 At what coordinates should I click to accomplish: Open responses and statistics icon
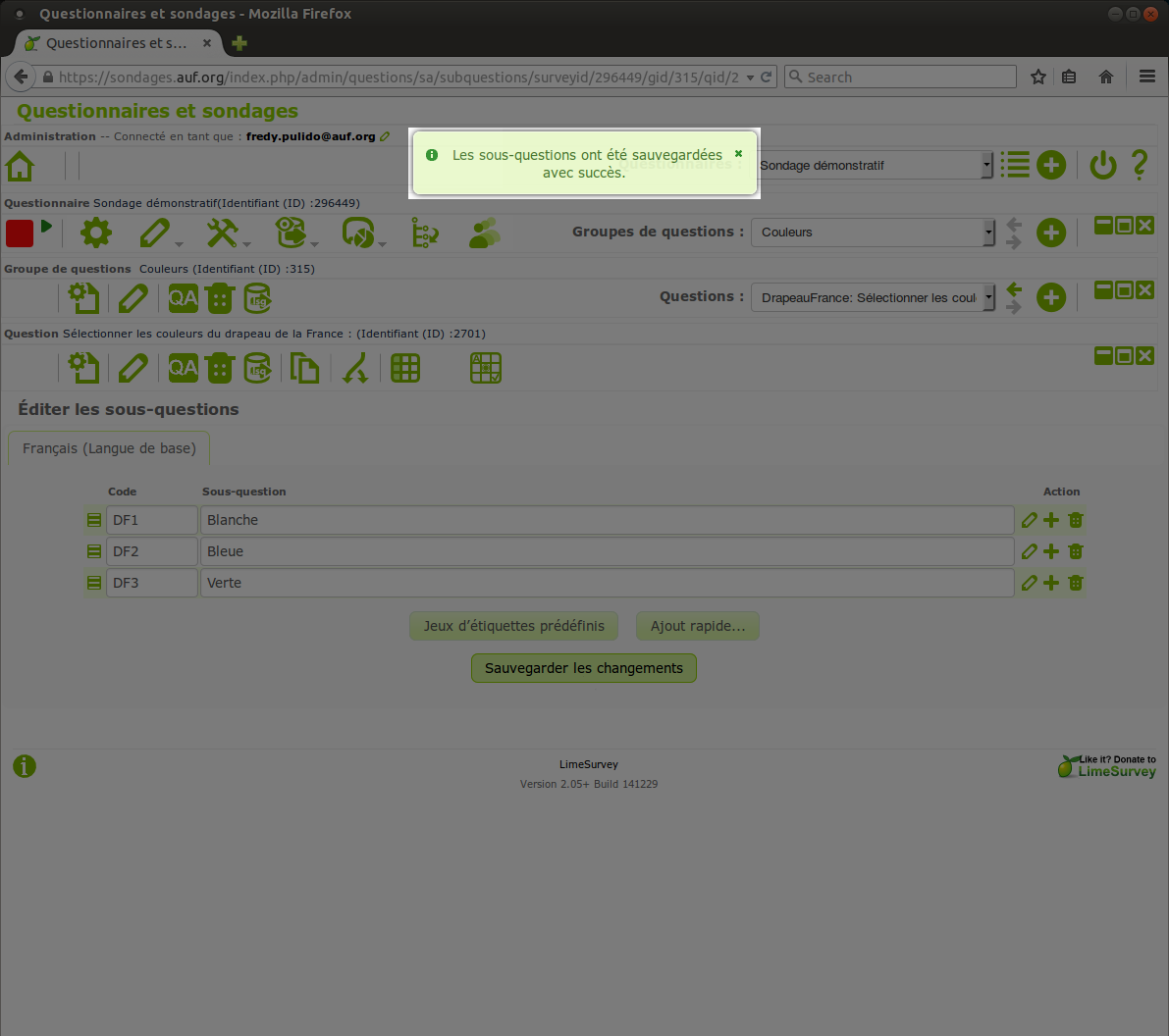pyautogui.click(x=358, y=233)
